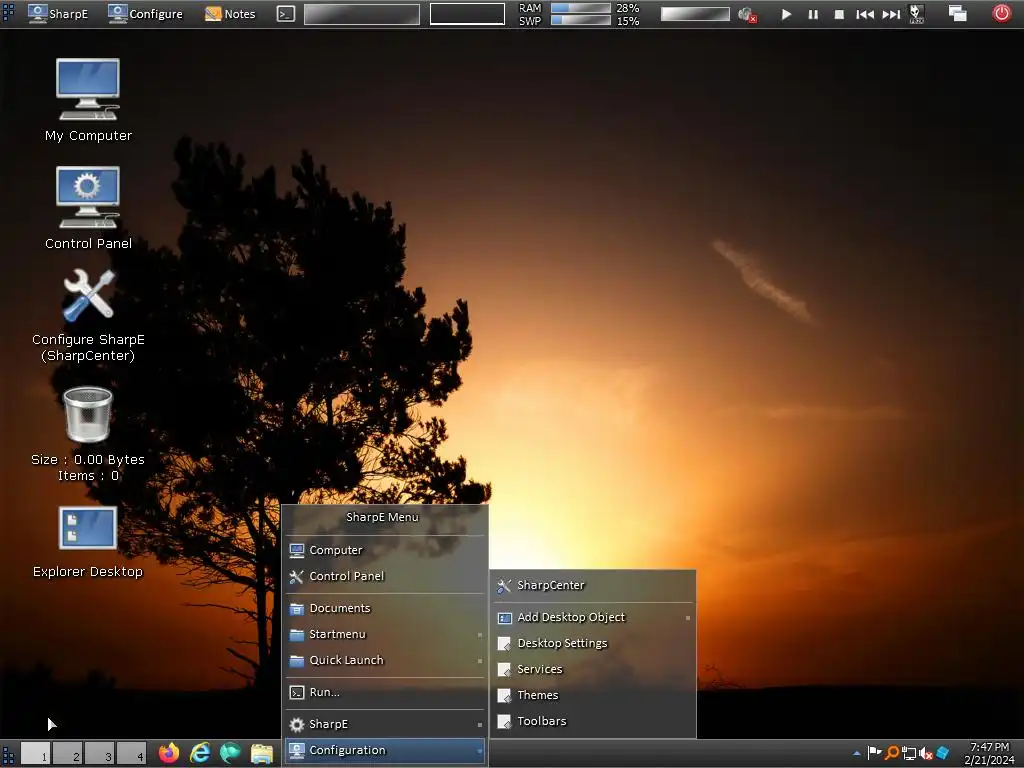Viewport: 1024px width, 768px height.
Task: Expand hidden tray icons with the arrow
Action: point(857,754)
